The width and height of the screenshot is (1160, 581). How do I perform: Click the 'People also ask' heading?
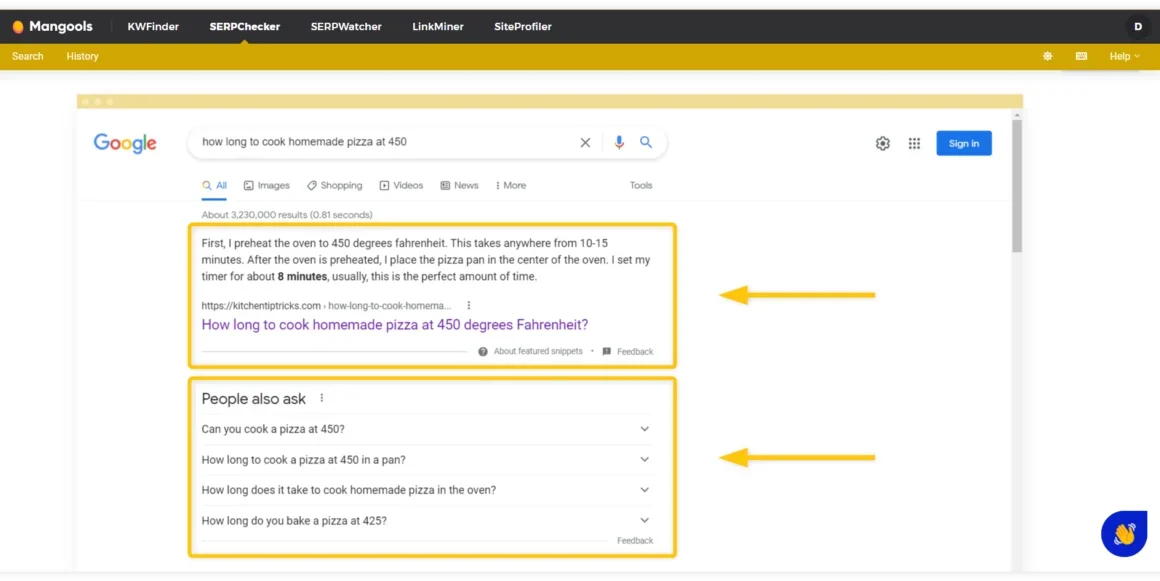pos(254,399)
